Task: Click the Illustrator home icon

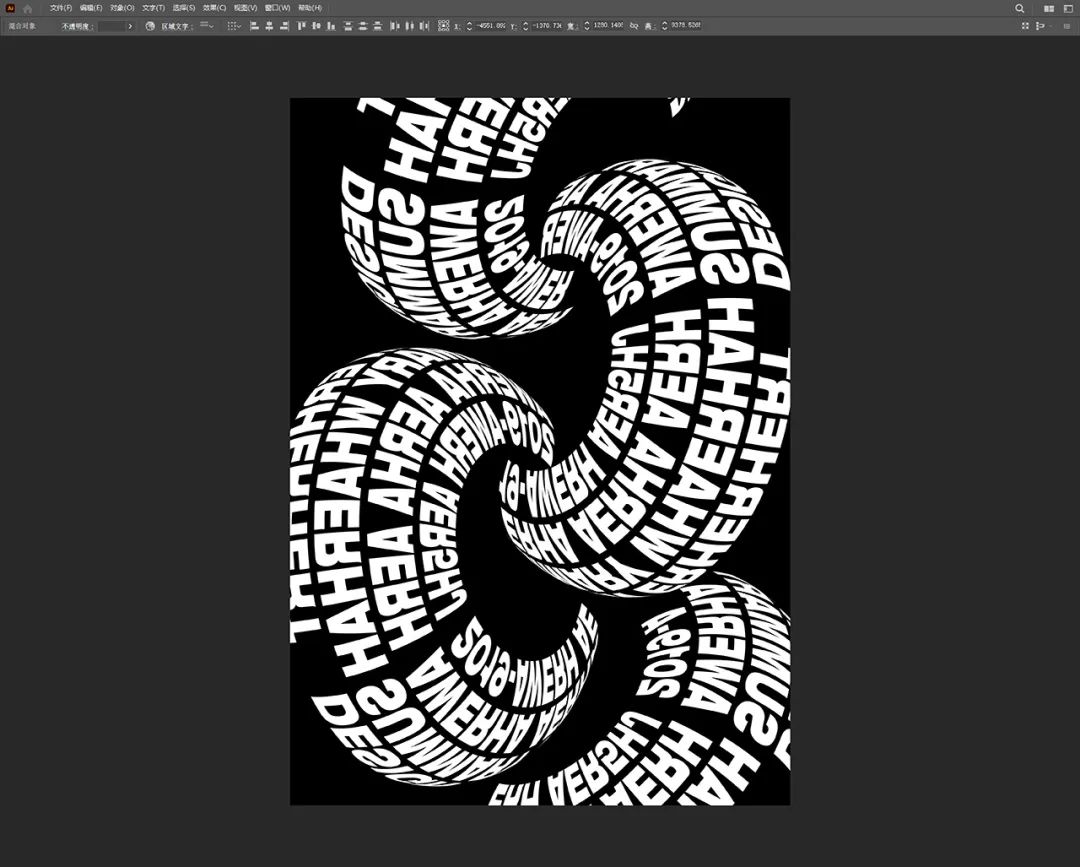Action: (27, 8)
